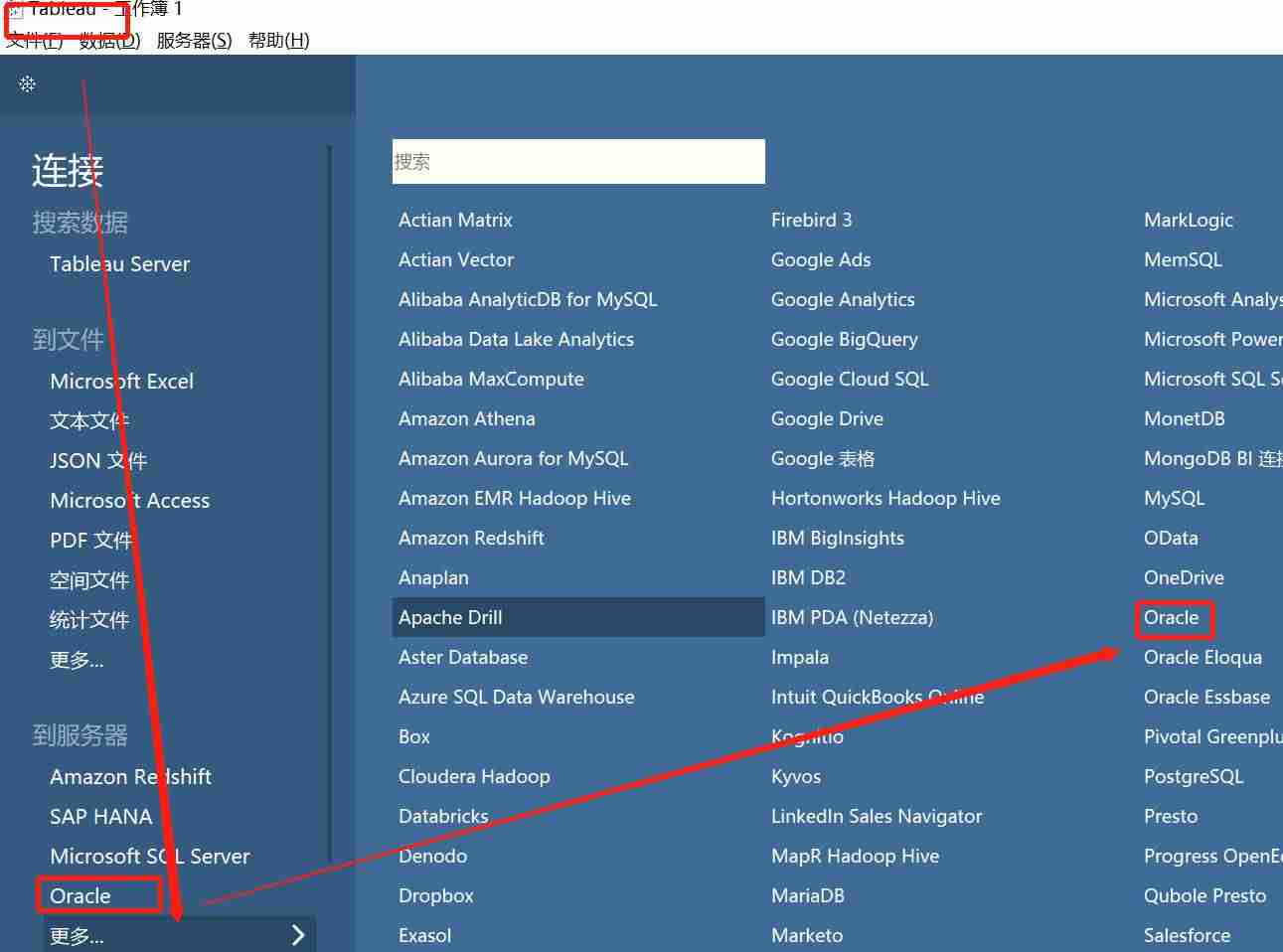Select the Kyvos connector

point(796,776)
